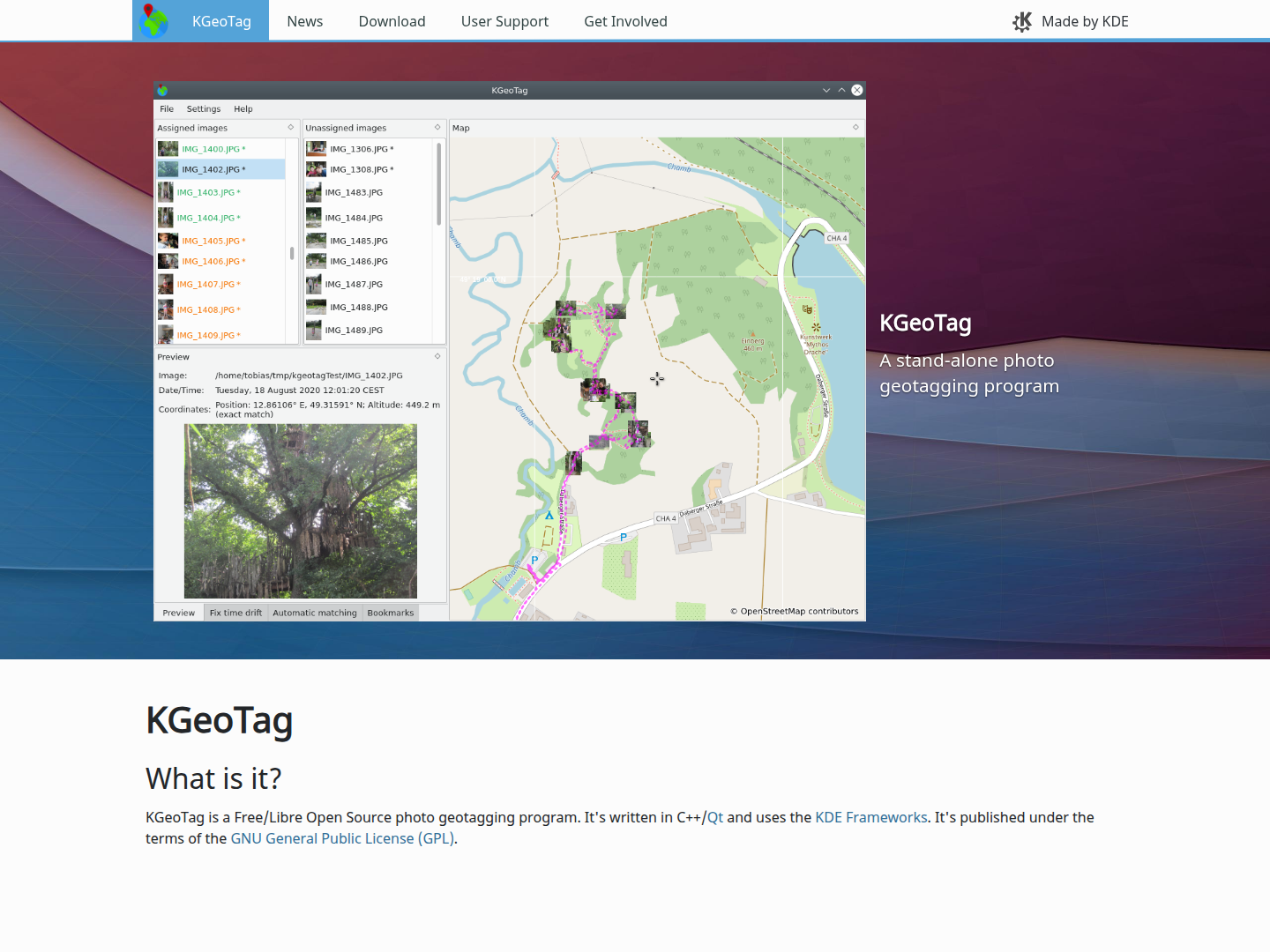Viewport: 1270px width, 952px height.
Task: Open the Help menu in the app window
Action: coord(243,109)
